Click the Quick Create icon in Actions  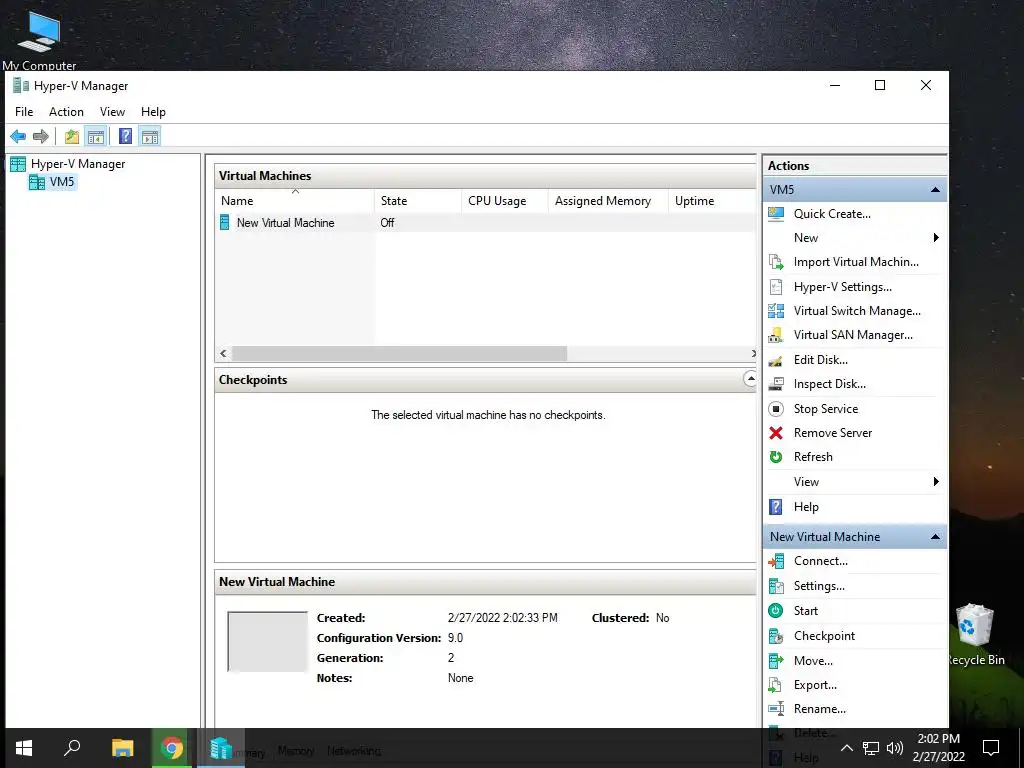pyautogui.click(x=776, y=214)
